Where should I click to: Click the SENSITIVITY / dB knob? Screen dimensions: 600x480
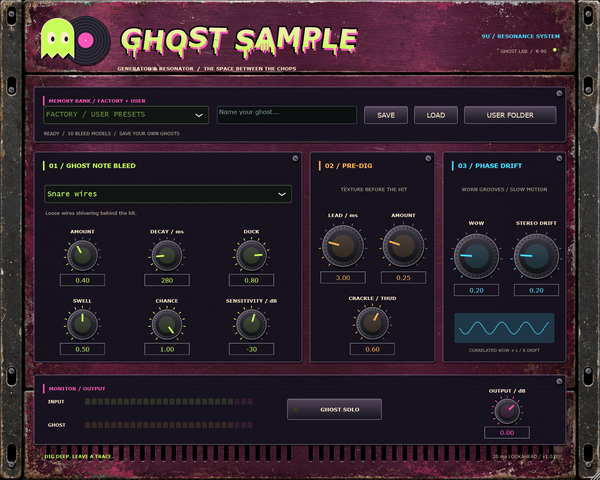coord(251,325)
